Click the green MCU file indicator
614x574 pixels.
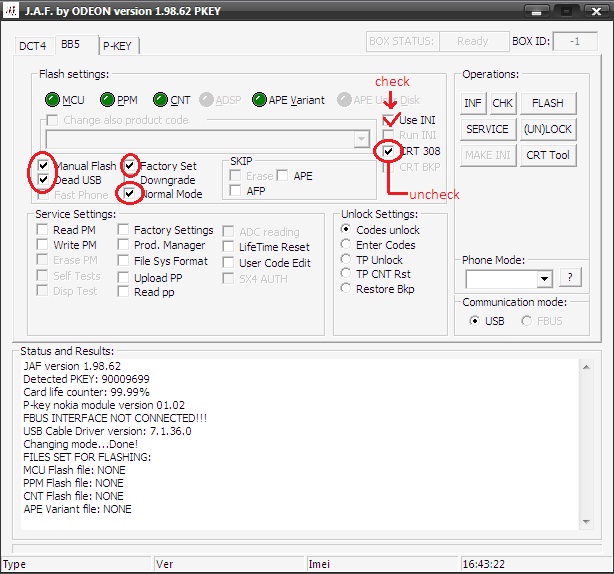(x=52, y=100)
